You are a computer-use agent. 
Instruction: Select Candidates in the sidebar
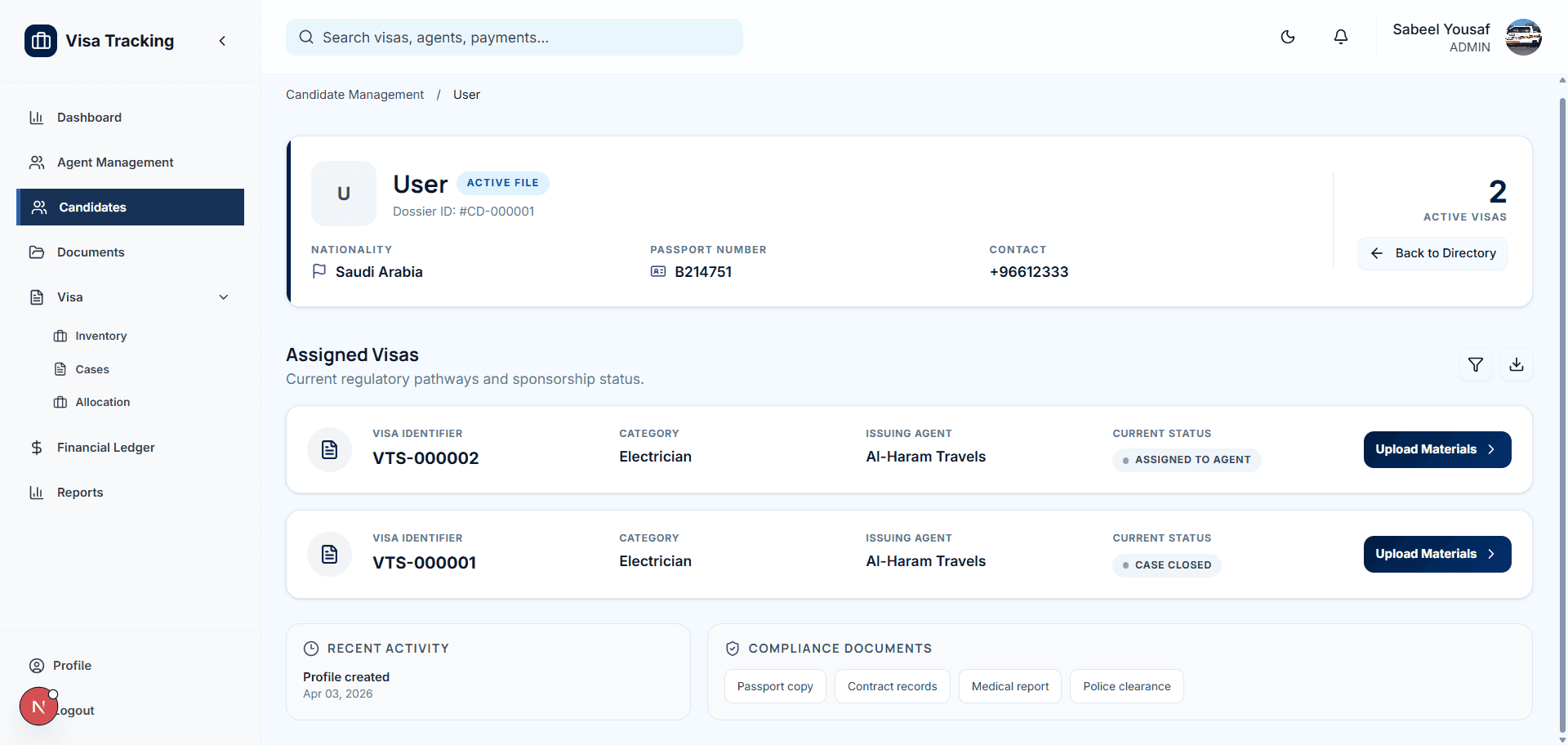coord(131,207)
